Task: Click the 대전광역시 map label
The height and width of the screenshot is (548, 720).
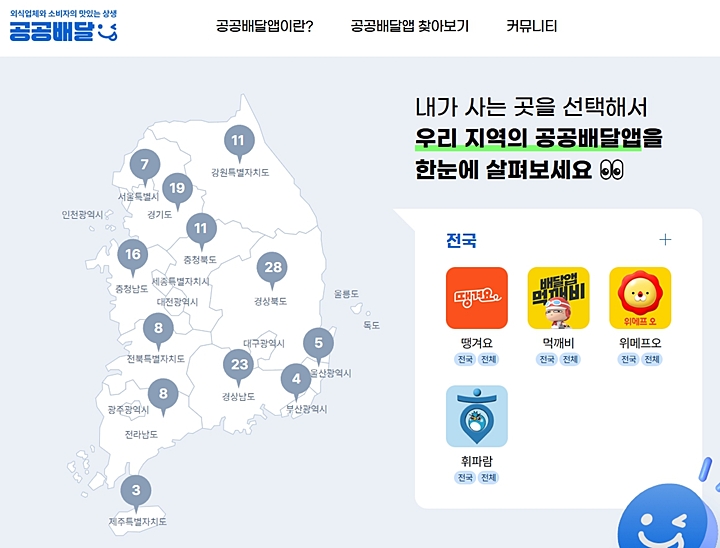Action: click(177, 302)
